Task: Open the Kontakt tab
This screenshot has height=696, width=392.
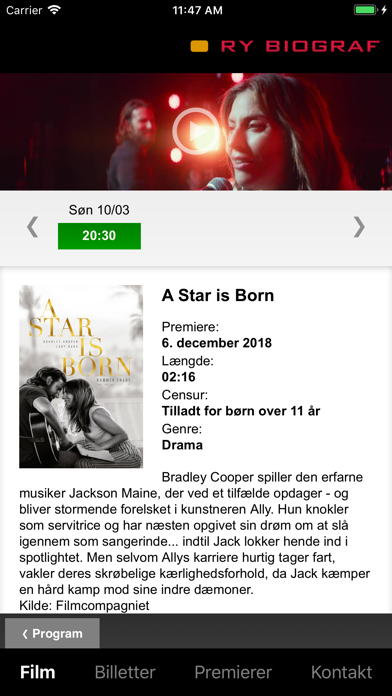Action: [341, 672]
